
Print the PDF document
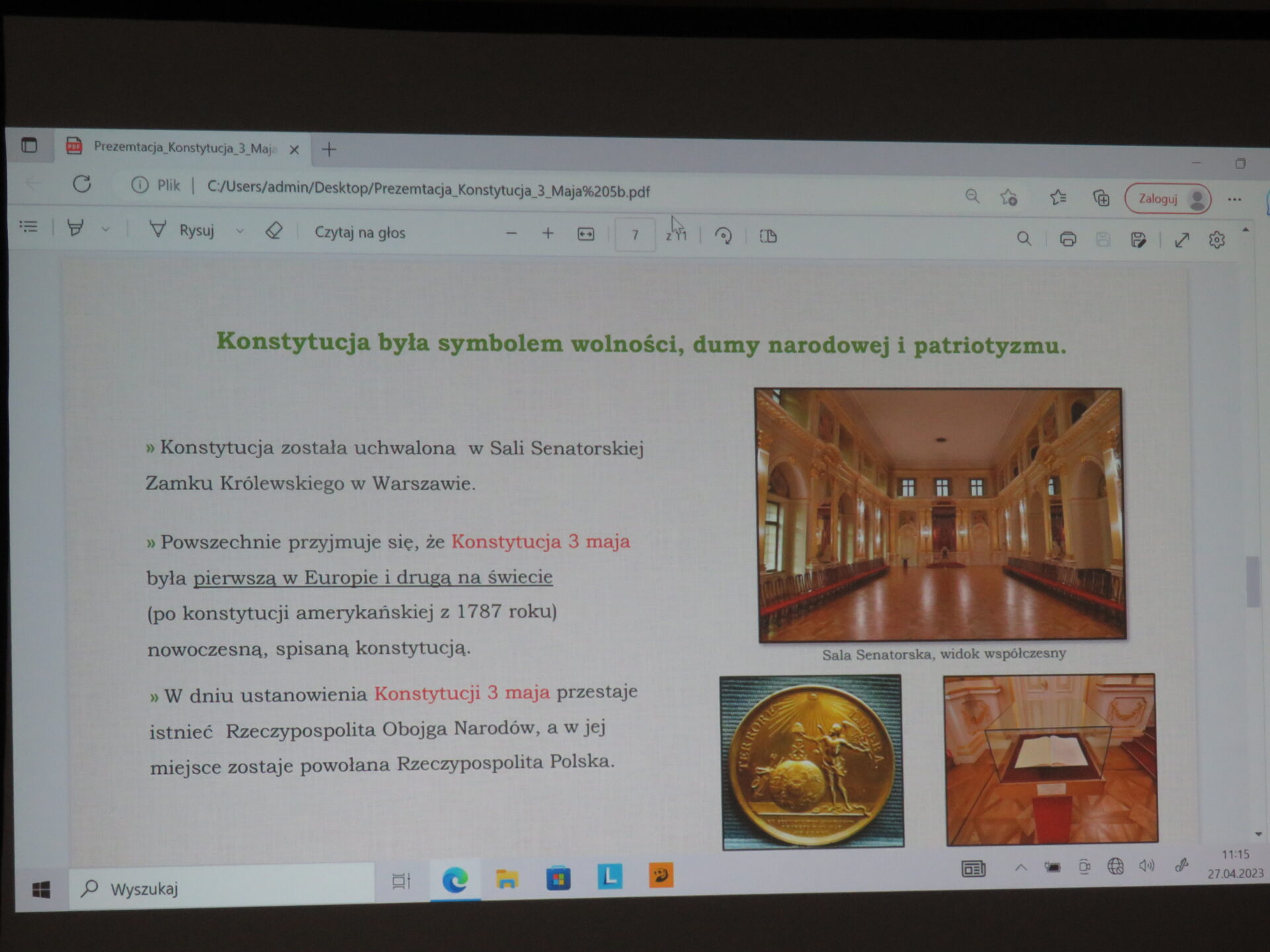click(x=1068, y=239)
